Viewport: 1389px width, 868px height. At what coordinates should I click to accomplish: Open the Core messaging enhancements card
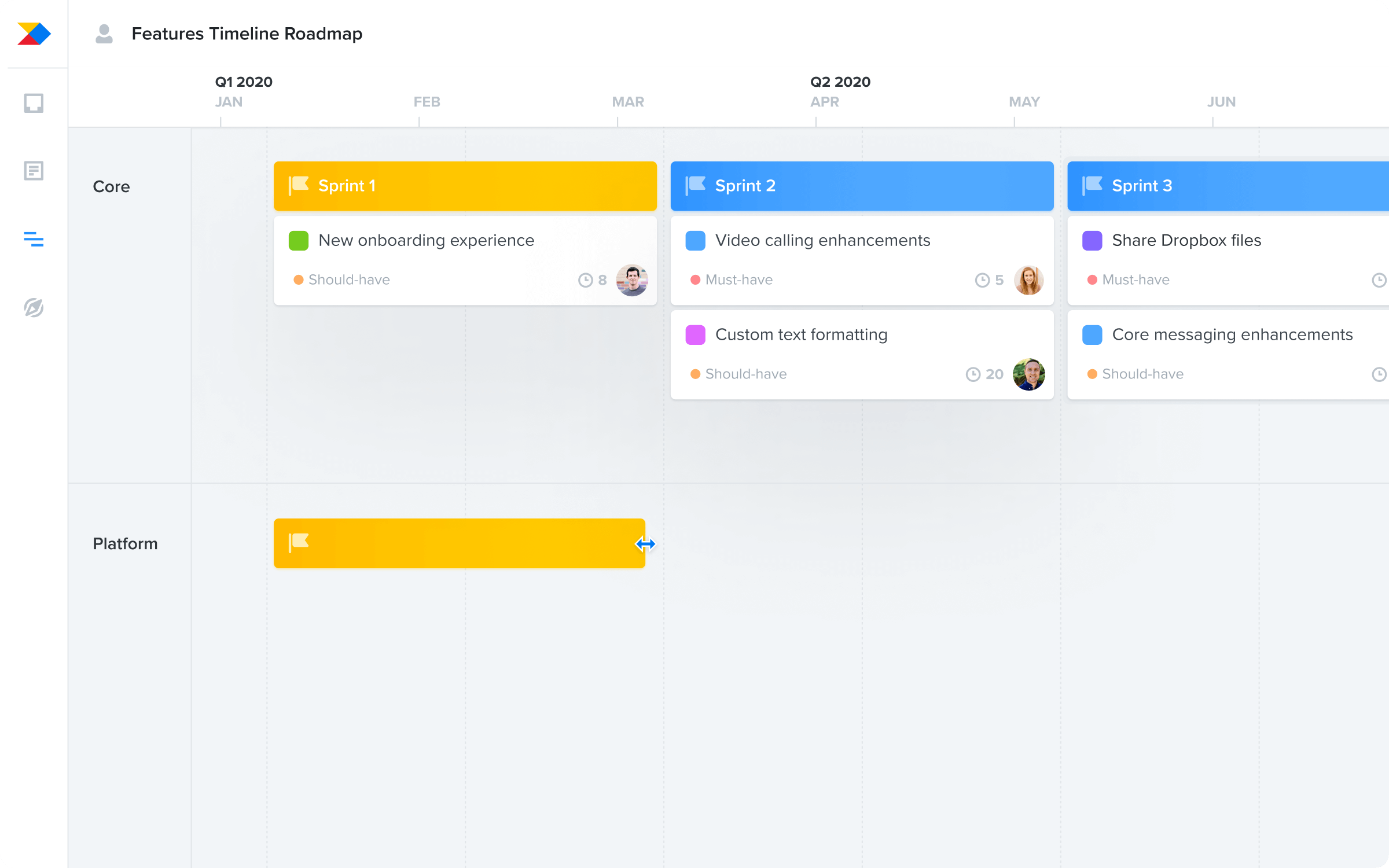(x=1228, y=355)
